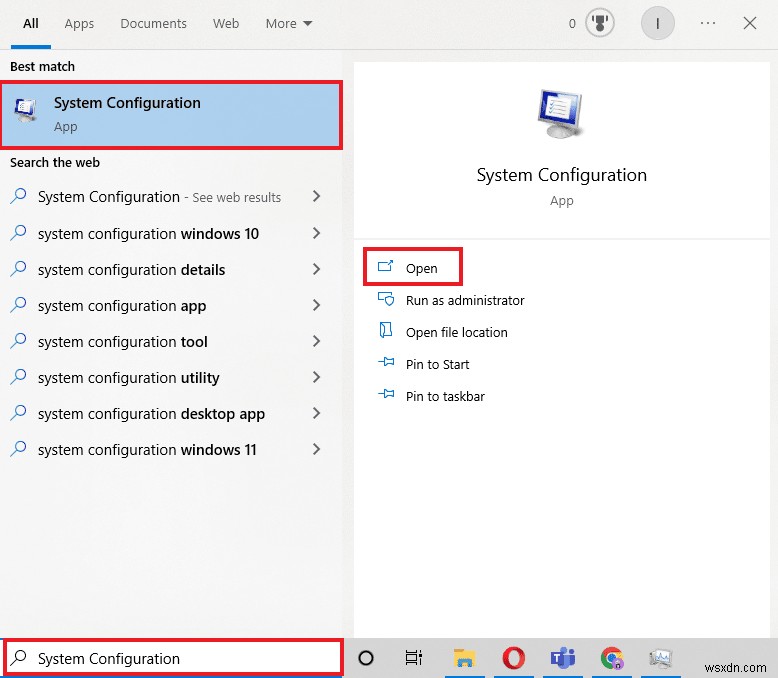Open the system monitor taskbar icon

click(x=660, y=658)
